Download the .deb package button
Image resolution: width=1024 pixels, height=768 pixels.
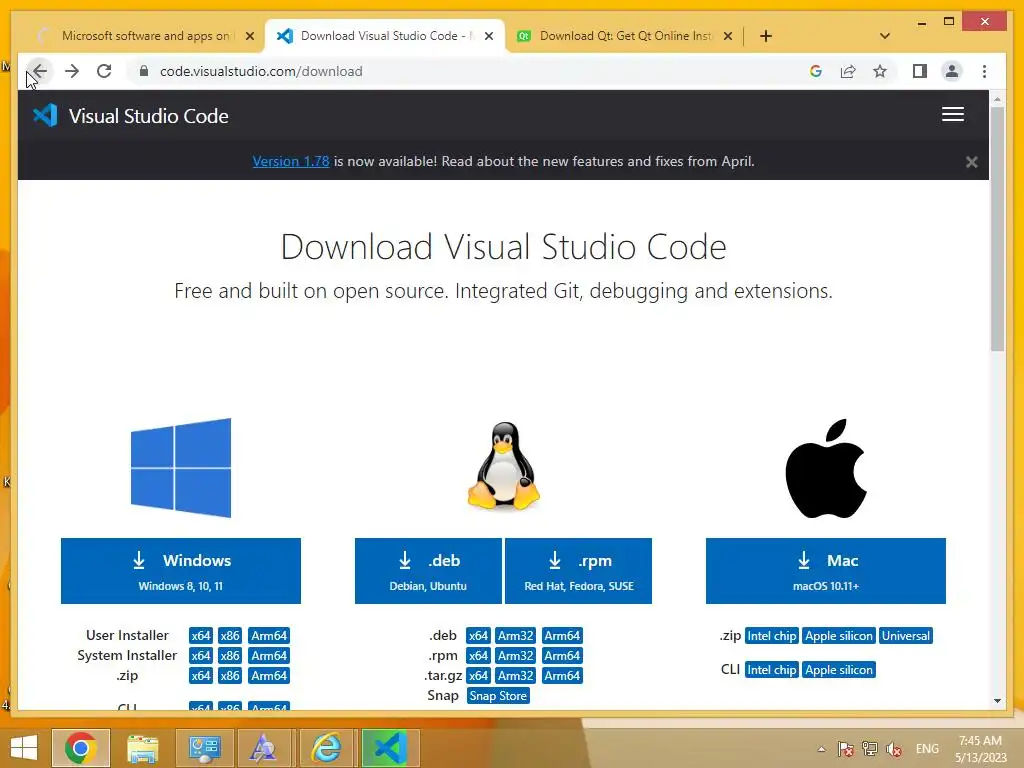(428, 571)
